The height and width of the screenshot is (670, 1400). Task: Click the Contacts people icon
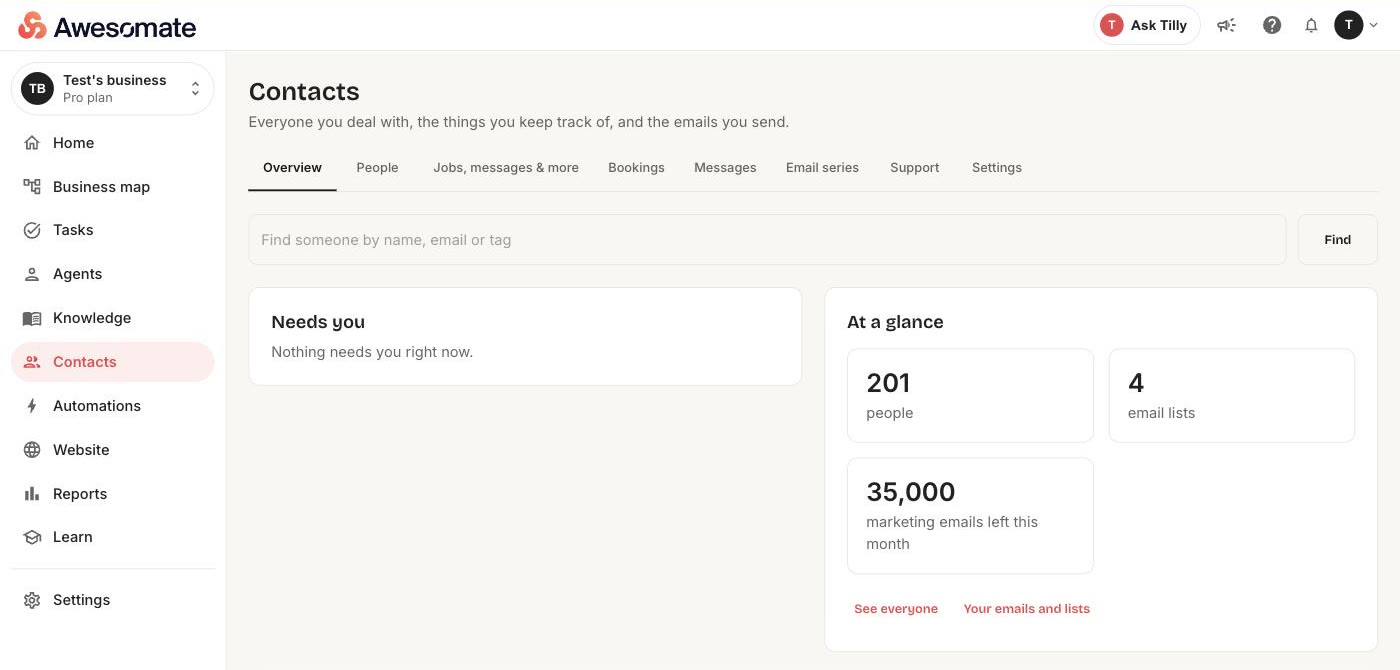[x=32, y=362]
